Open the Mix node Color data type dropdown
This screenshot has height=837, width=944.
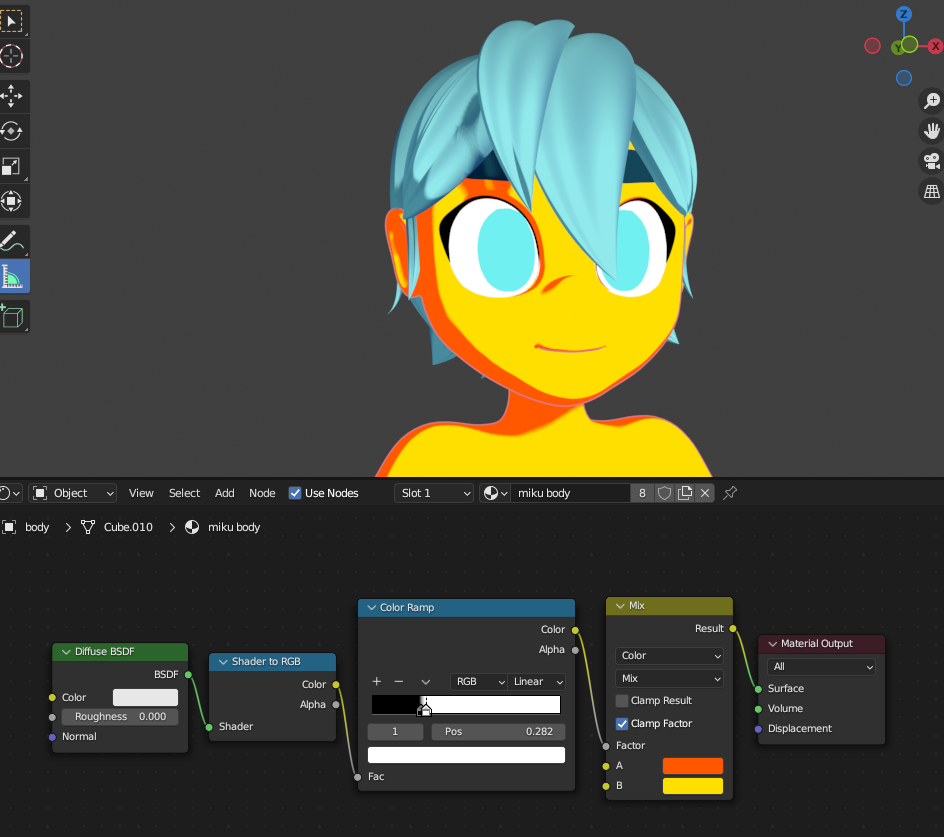click(669, 656)
